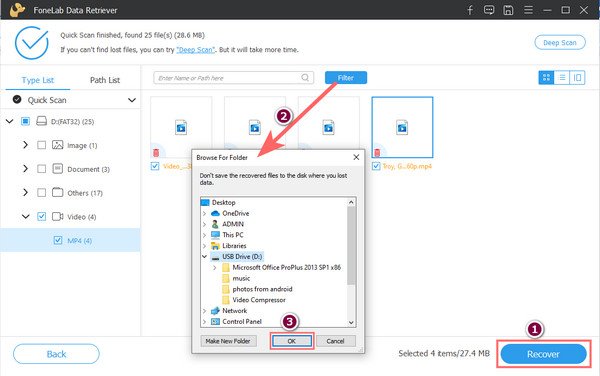Open the feedback chat icon in title bar
The height and width of the screenshot is (376, 600).
pyautogui.click(x=489, y=10)
